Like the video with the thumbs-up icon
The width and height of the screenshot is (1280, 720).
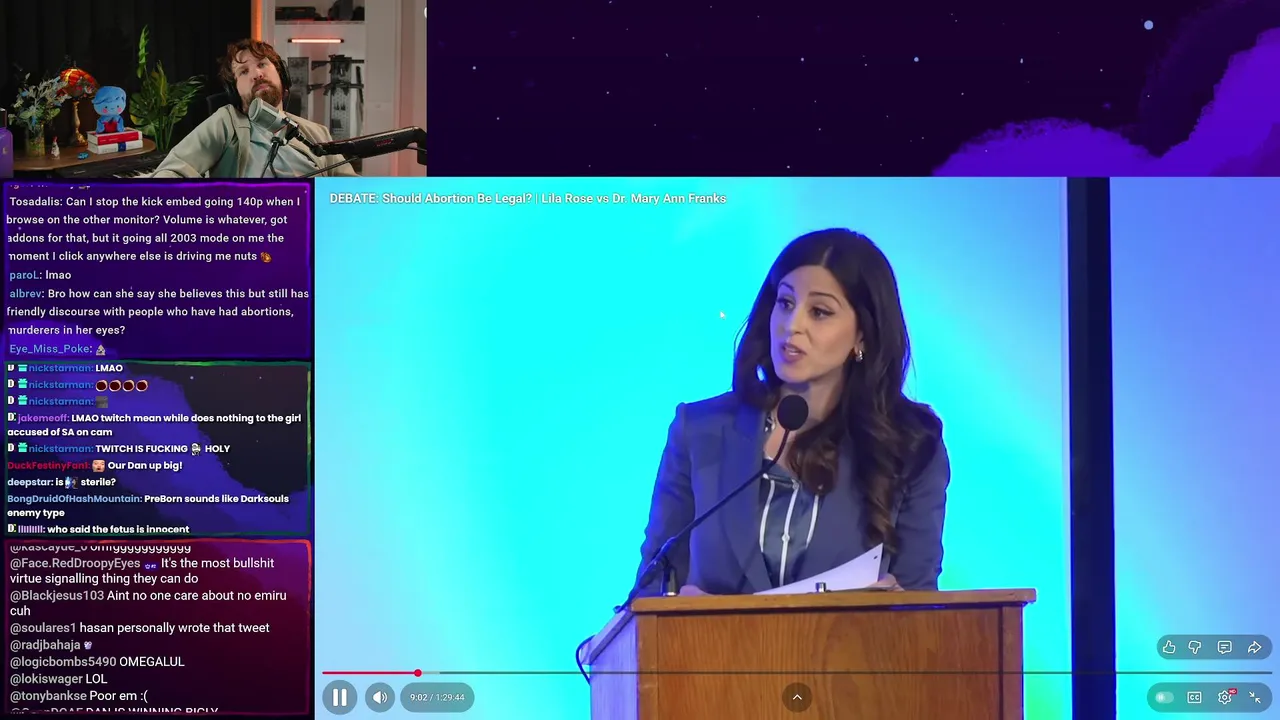pos(1169,648)
